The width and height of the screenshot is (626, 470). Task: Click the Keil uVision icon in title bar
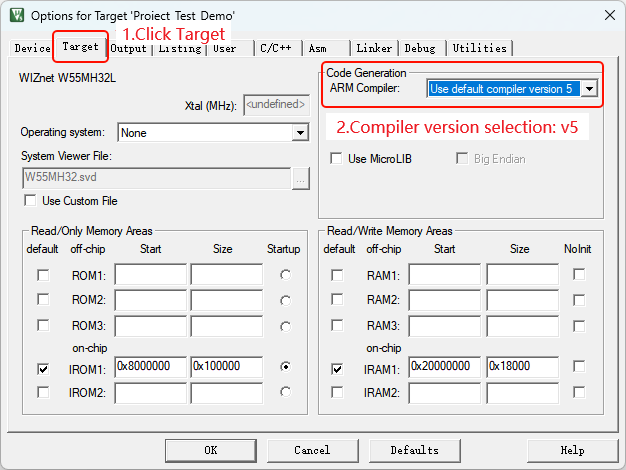pyautogui.click(x=17, y=15)
